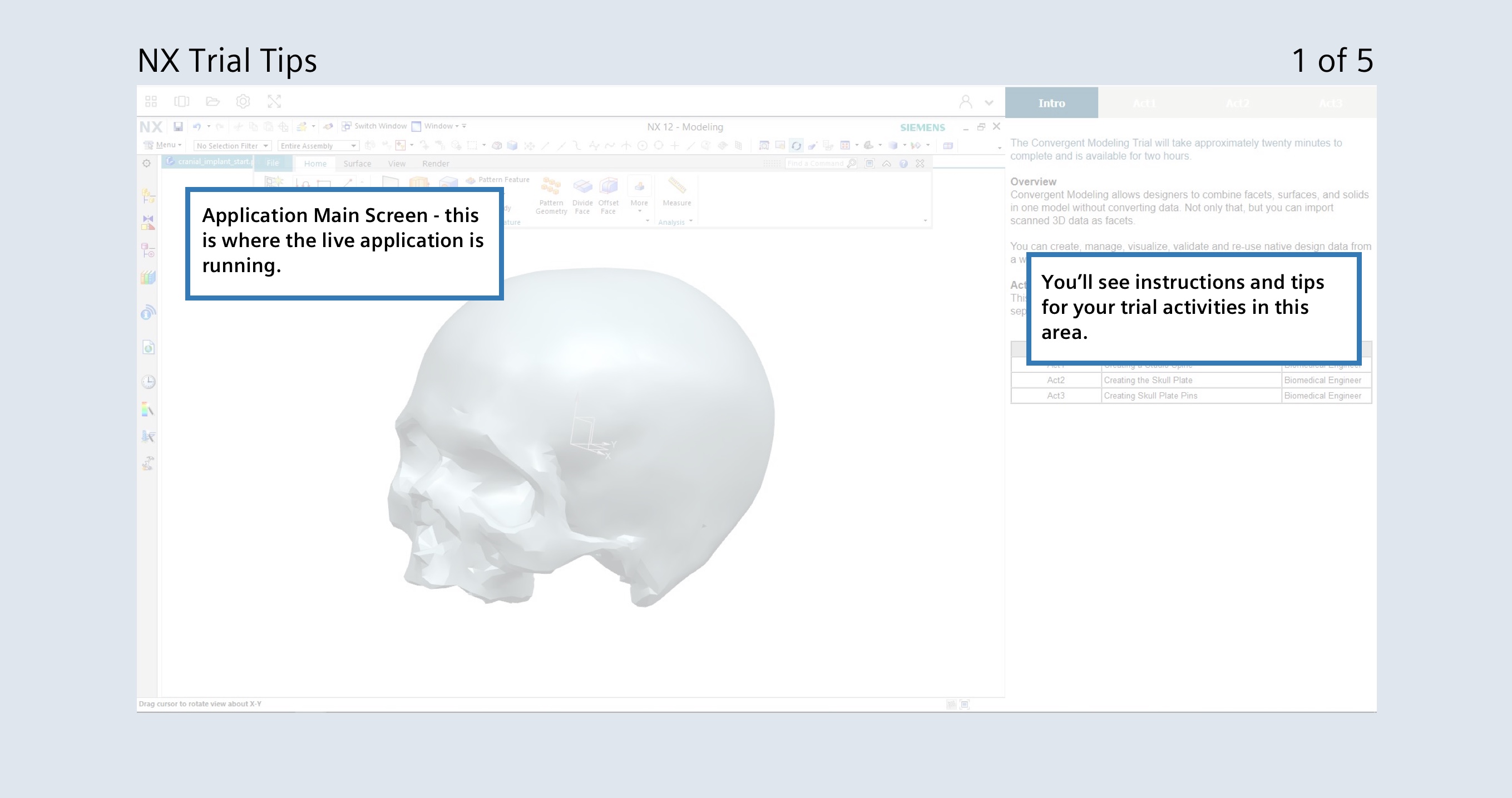1512x798 pixels.
Task: Click the fullscreen expand arrows icon
Action: (274, 102)
